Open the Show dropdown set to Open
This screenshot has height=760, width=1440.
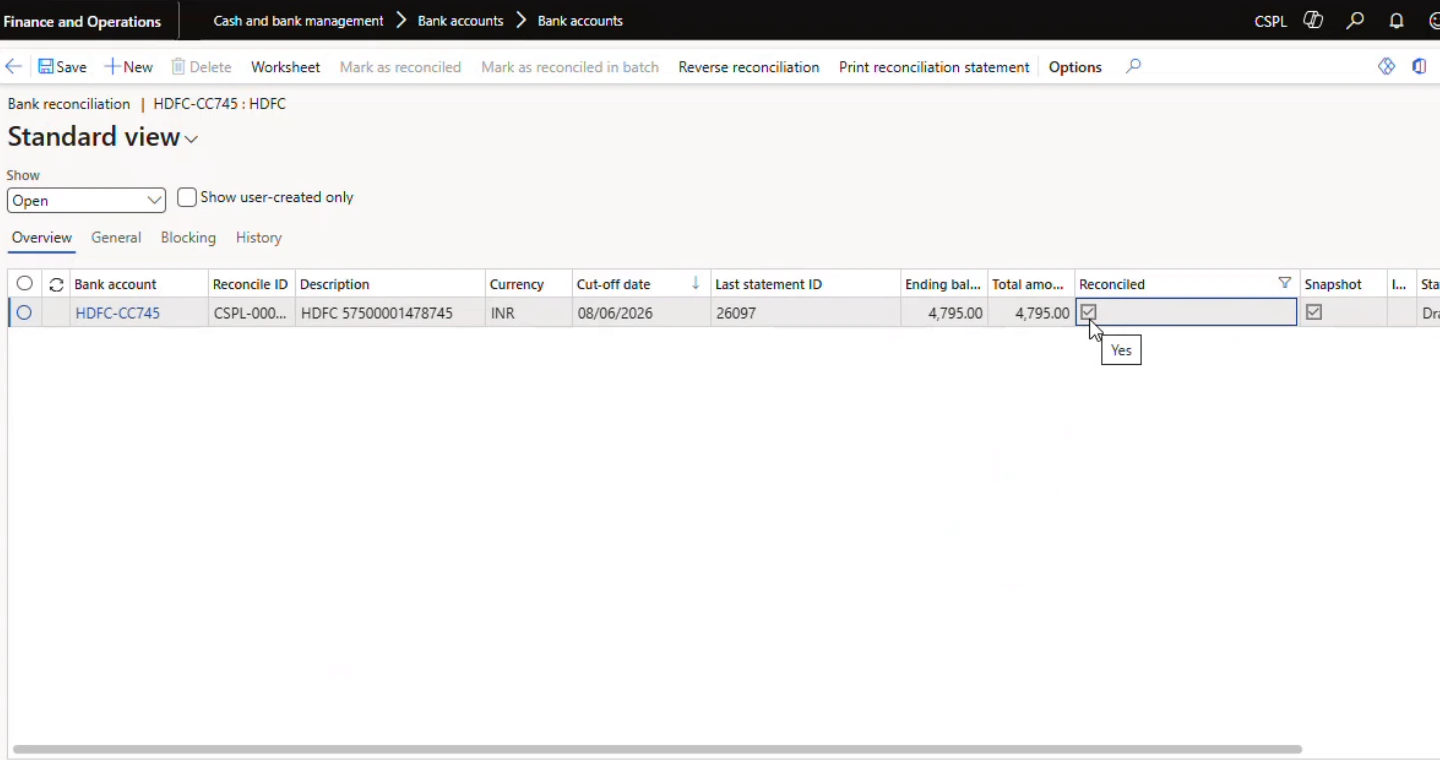[86, 200]
